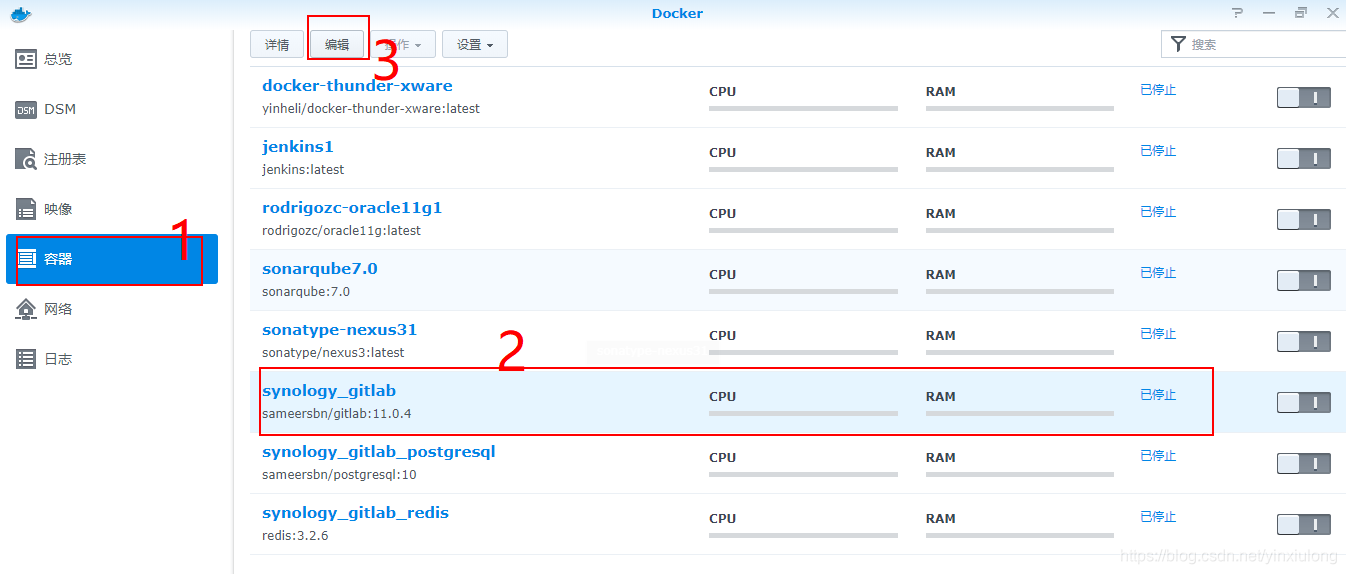
Task: Click synology_gitlab_postgresql container name
Action: (379, 452)
